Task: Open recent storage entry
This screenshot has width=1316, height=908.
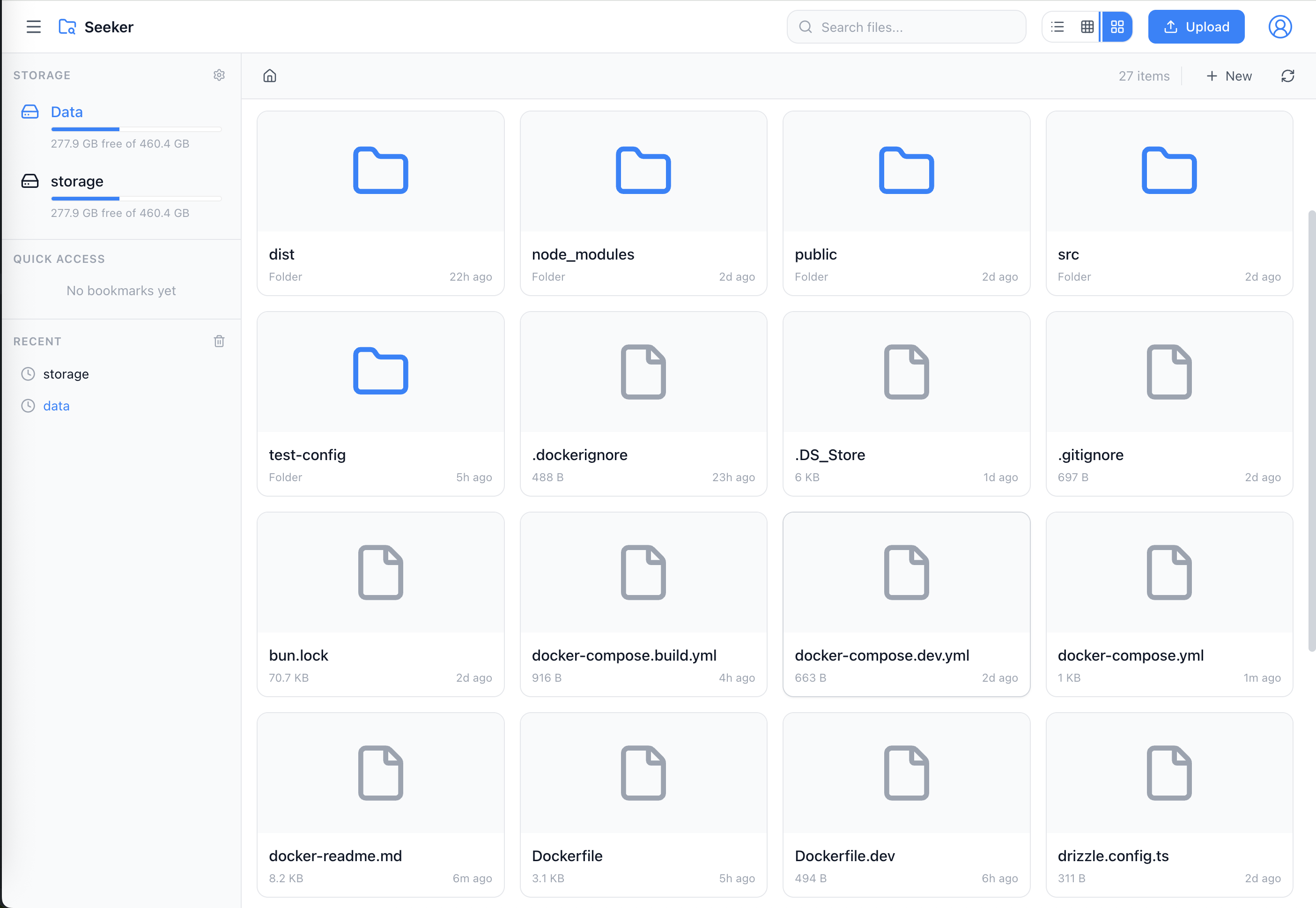Action: [66, 374]
